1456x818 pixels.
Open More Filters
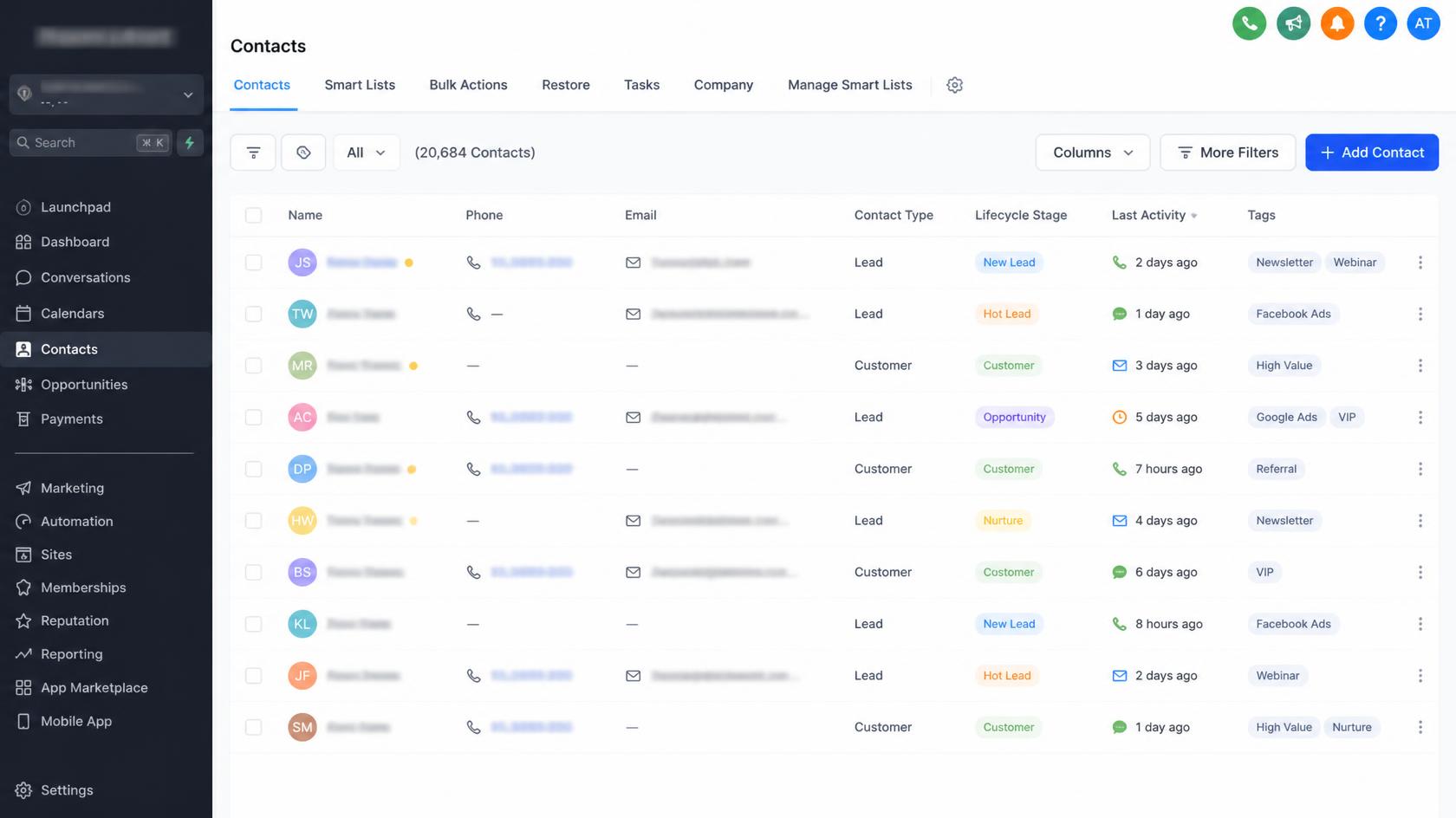pyautogui.click(x=1228, y=153)
